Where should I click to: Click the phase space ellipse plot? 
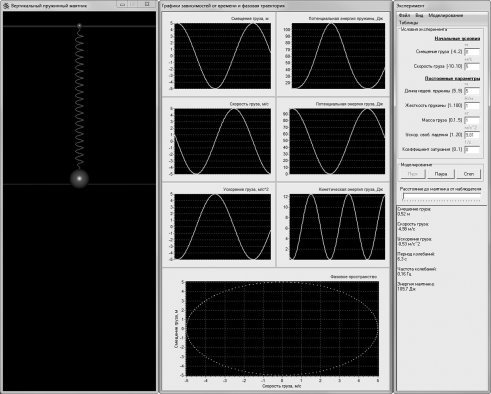282,328
